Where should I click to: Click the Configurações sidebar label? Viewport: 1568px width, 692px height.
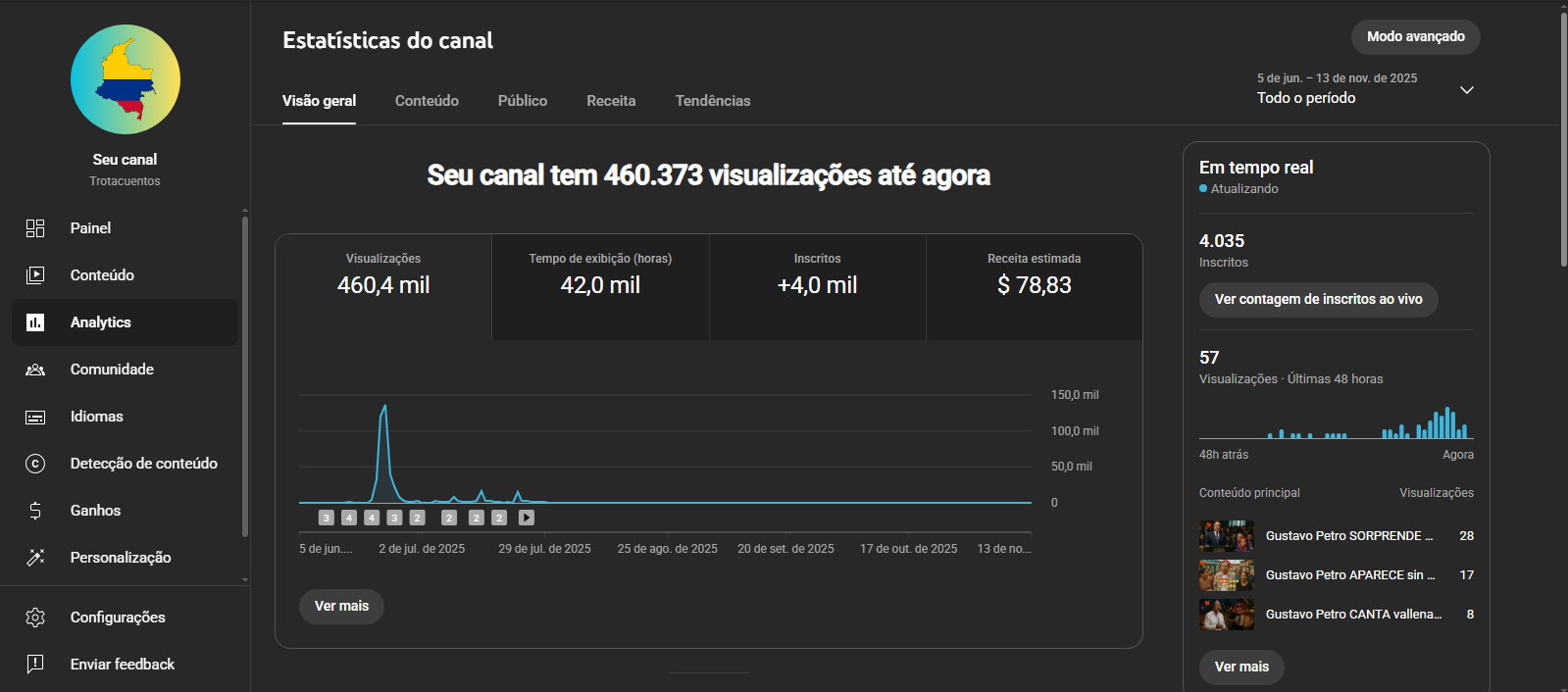pyautogui.click(x=118, y=618)
